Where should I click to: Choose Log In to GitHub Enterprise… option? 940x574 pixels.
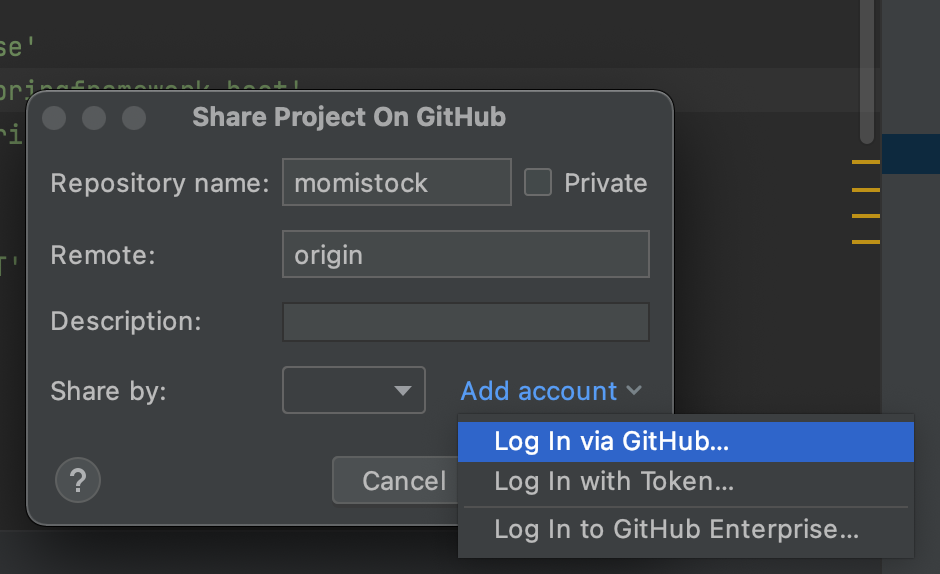point(686,530)
